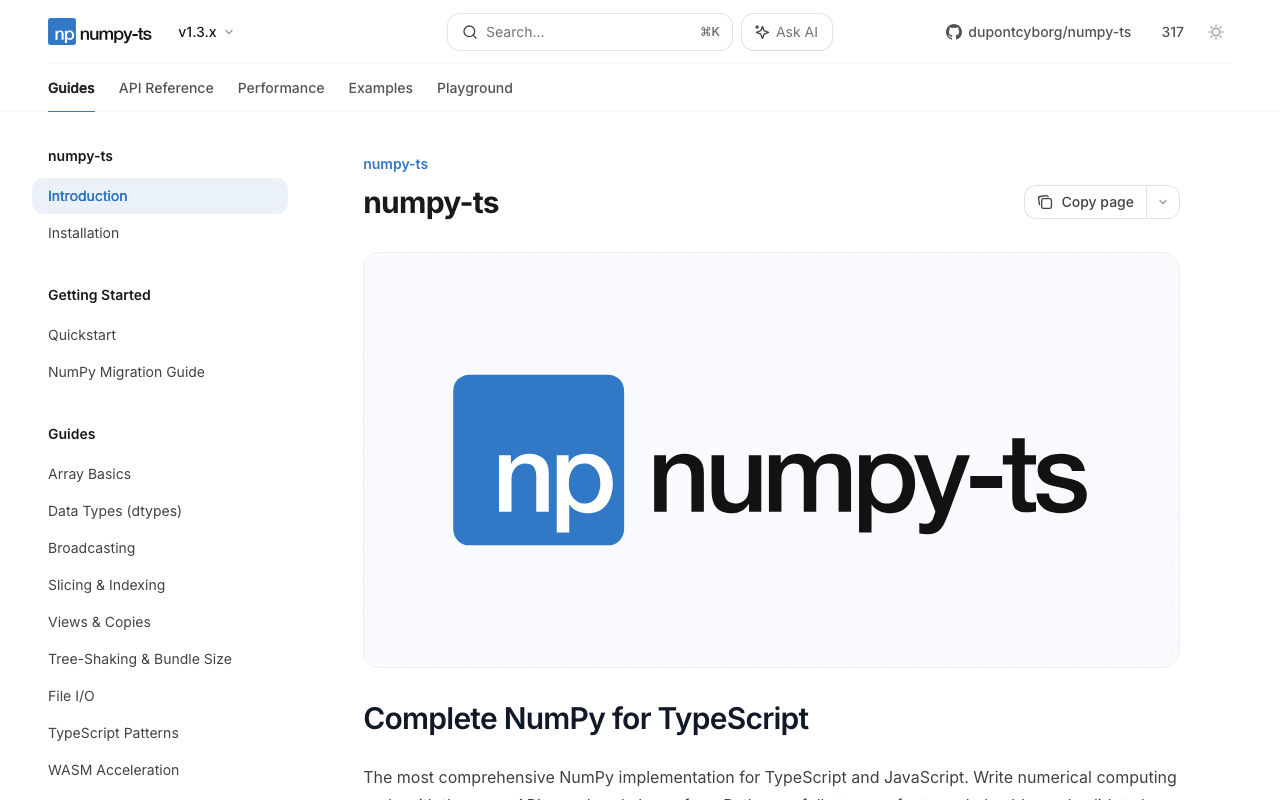Viewport: 1280px width, 800px height.
Task: Toggle the light/dark theme sun icon
Action: coord(1216,32)
